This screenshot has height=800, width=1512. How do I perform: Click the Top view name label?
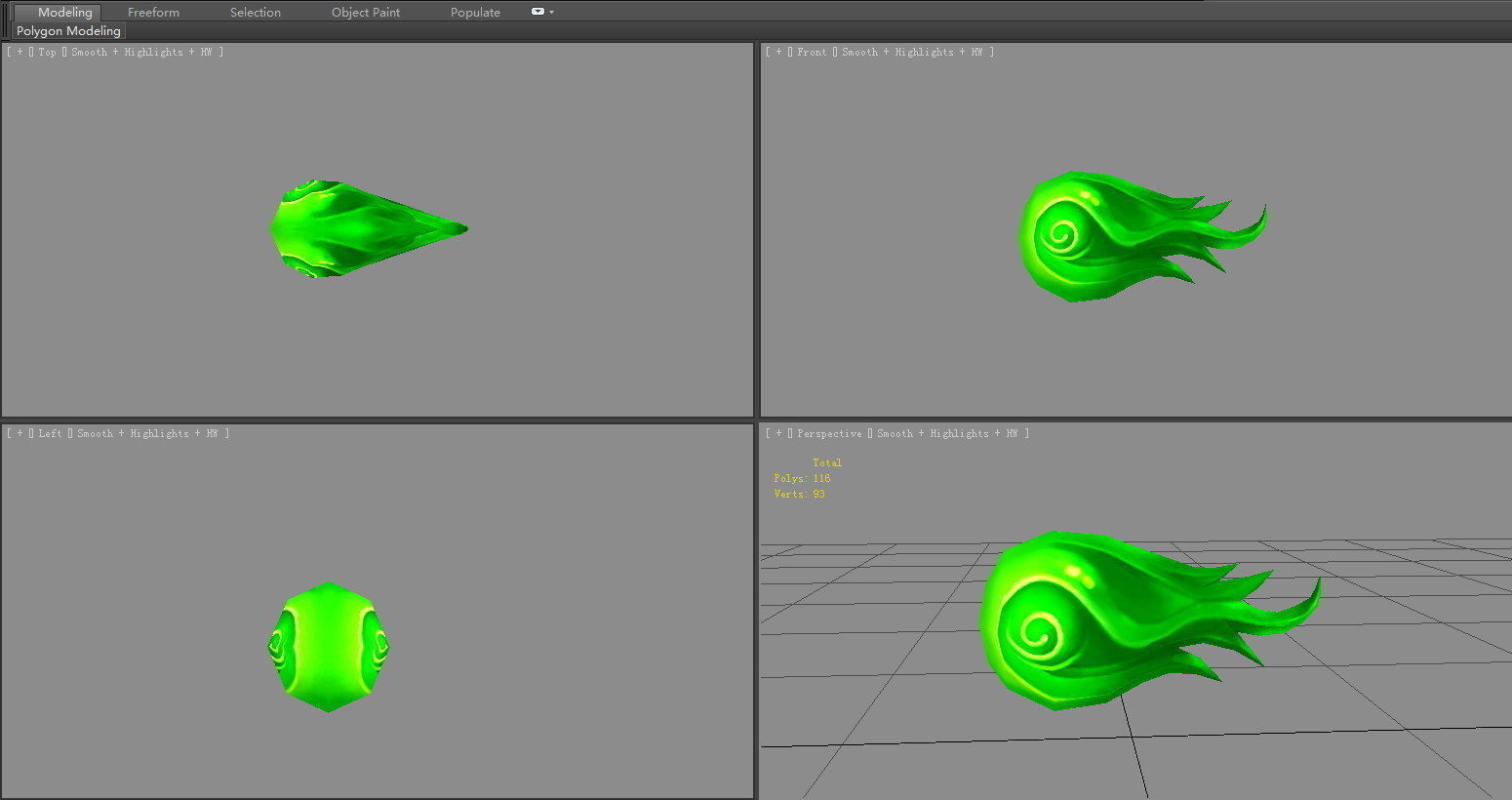[x=48, y=52]
